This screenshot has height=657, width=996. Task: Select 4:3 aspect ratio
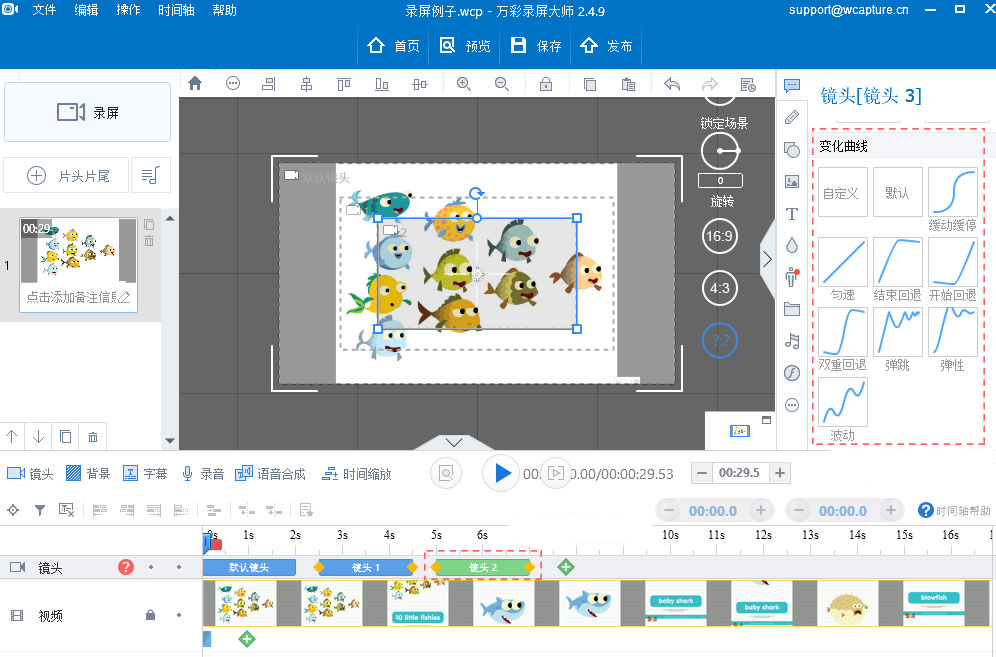(719, 288)
